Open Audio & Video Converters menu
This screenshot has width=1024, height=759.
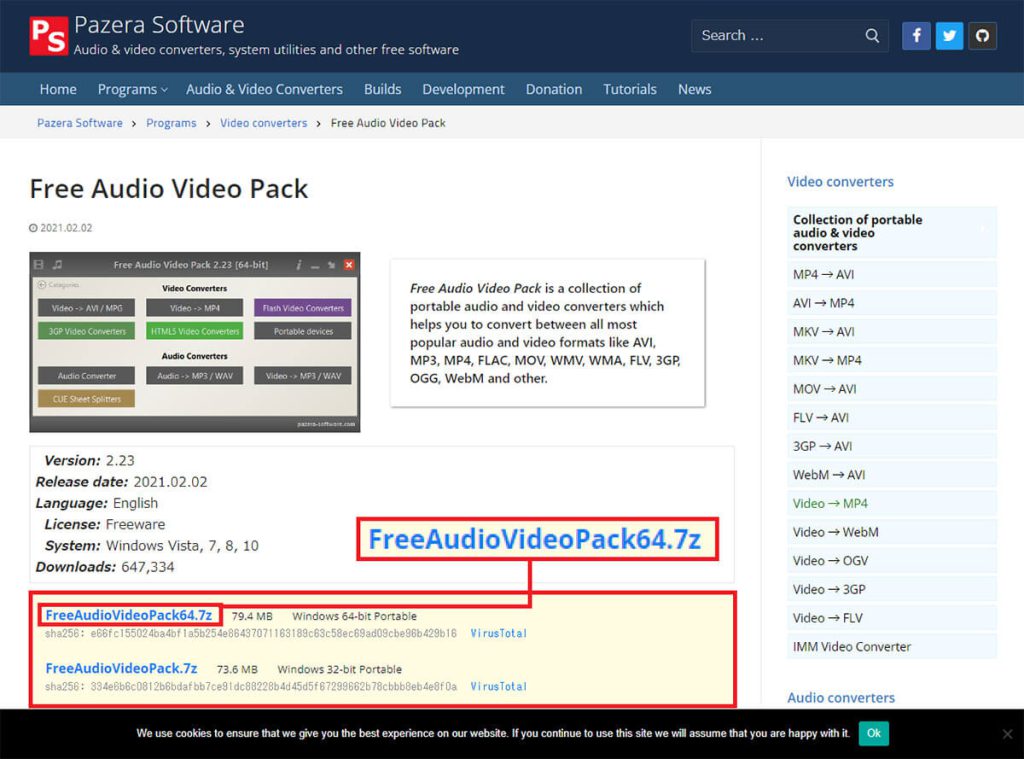tap(264, 89)
